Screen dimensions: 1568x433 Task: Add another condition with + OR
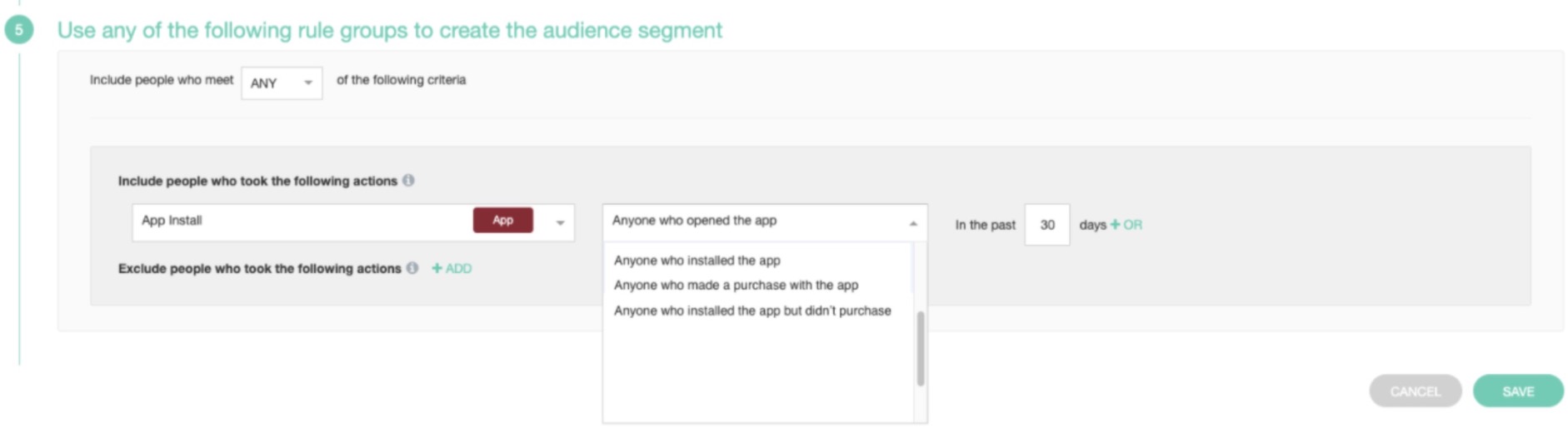1126,225
